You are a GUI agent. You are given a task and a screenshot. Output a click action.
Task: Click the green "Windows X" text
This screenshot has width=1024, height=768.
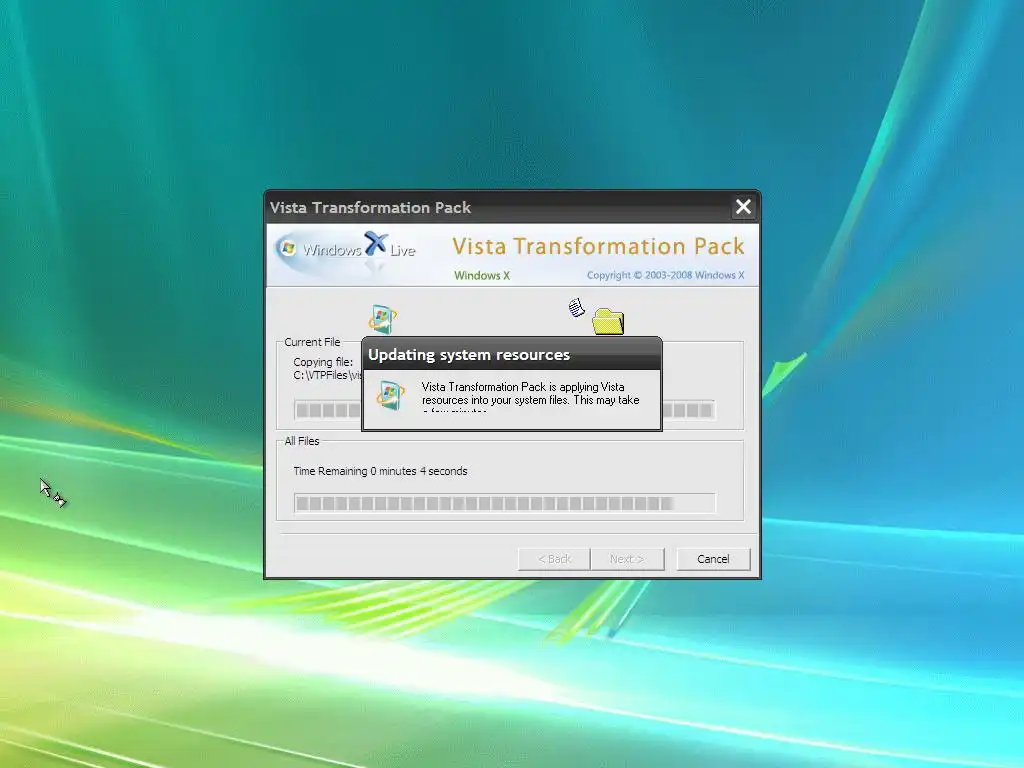coord(482,276)
